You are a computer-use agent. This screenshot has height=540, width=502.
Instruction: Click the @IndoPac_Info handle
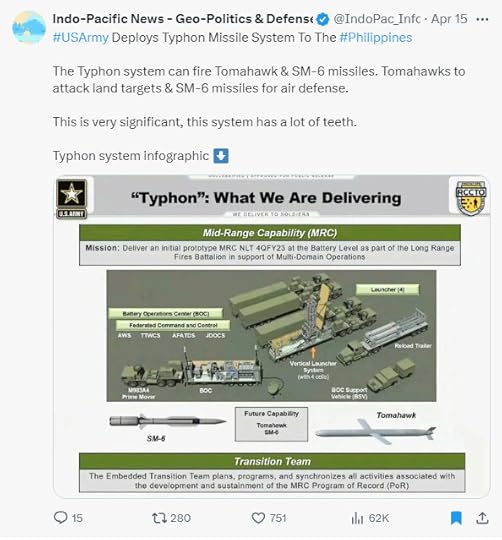coord(377,19)
